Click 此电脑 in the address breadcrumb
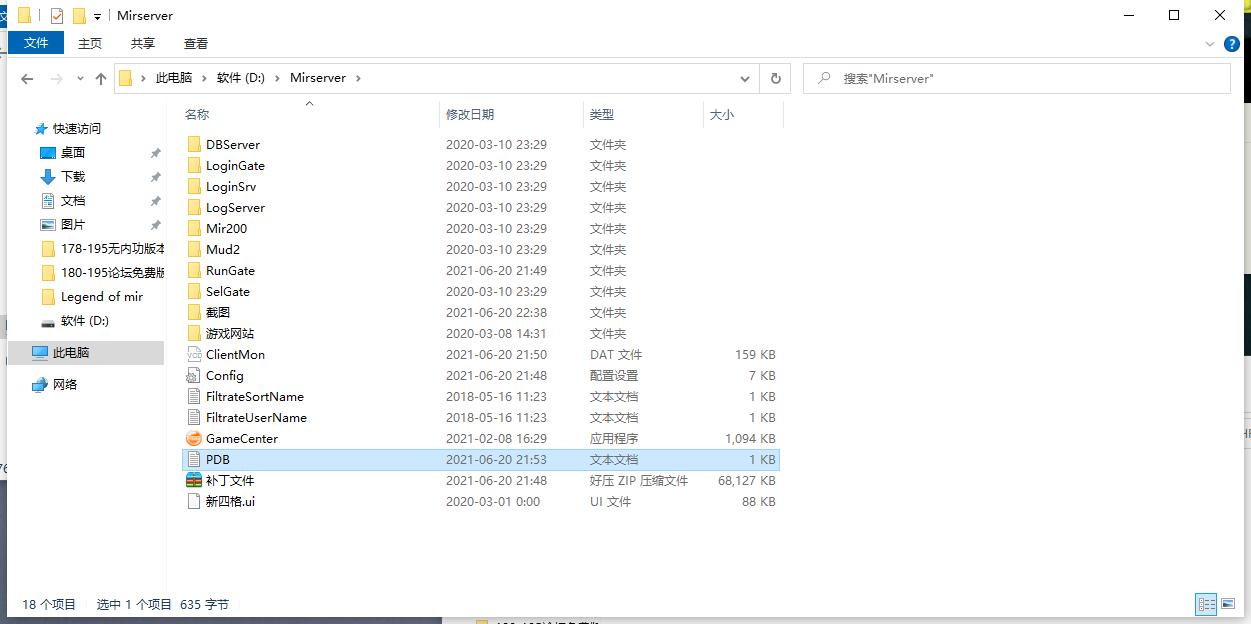The height and width of the screenshot is (624, 1251). tap(174, 78)
